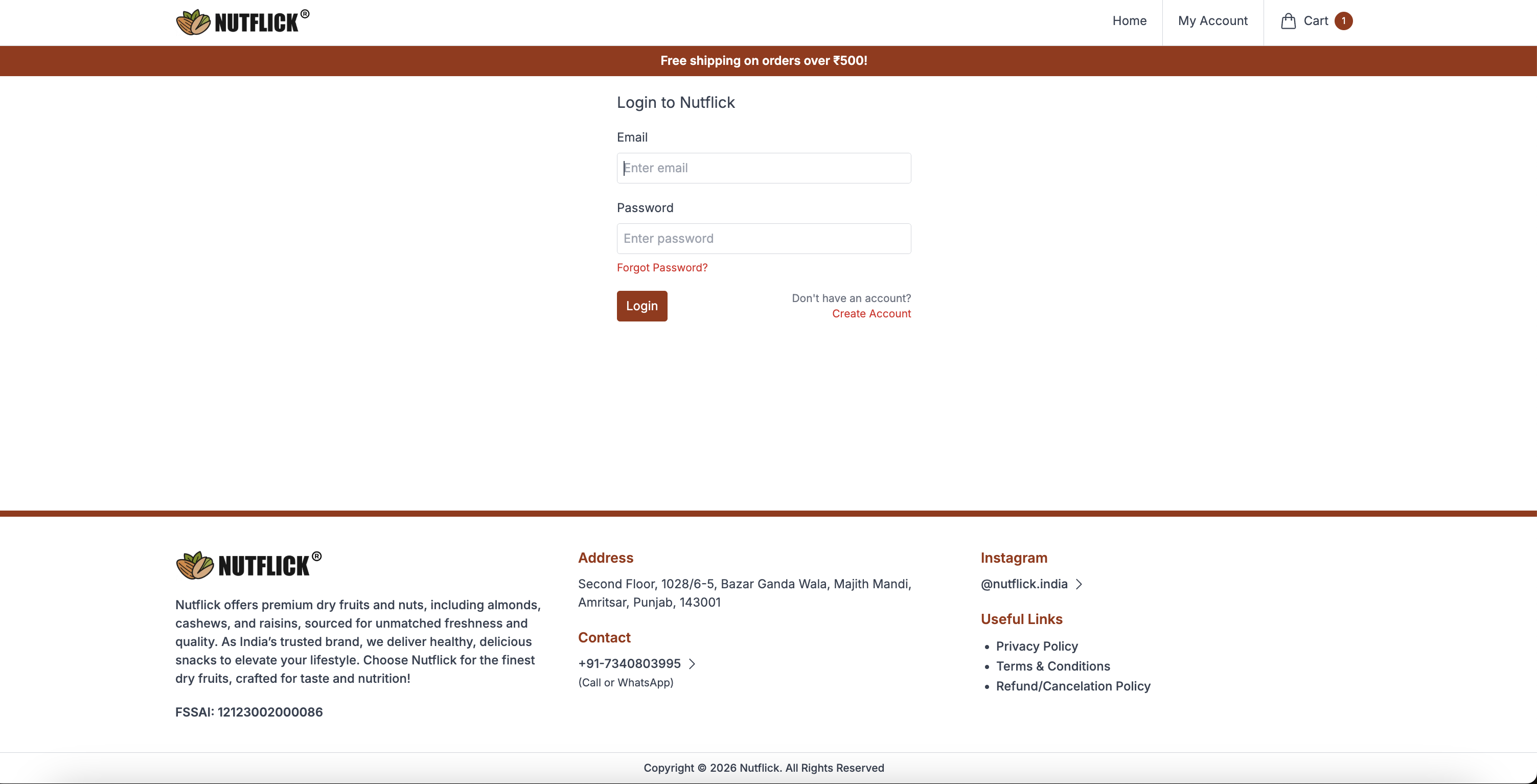The width and height of the screenshot is (1537, 784).
Task: Open the Cart menu item
Action: pyautogui.click(x=1315, y=21)
